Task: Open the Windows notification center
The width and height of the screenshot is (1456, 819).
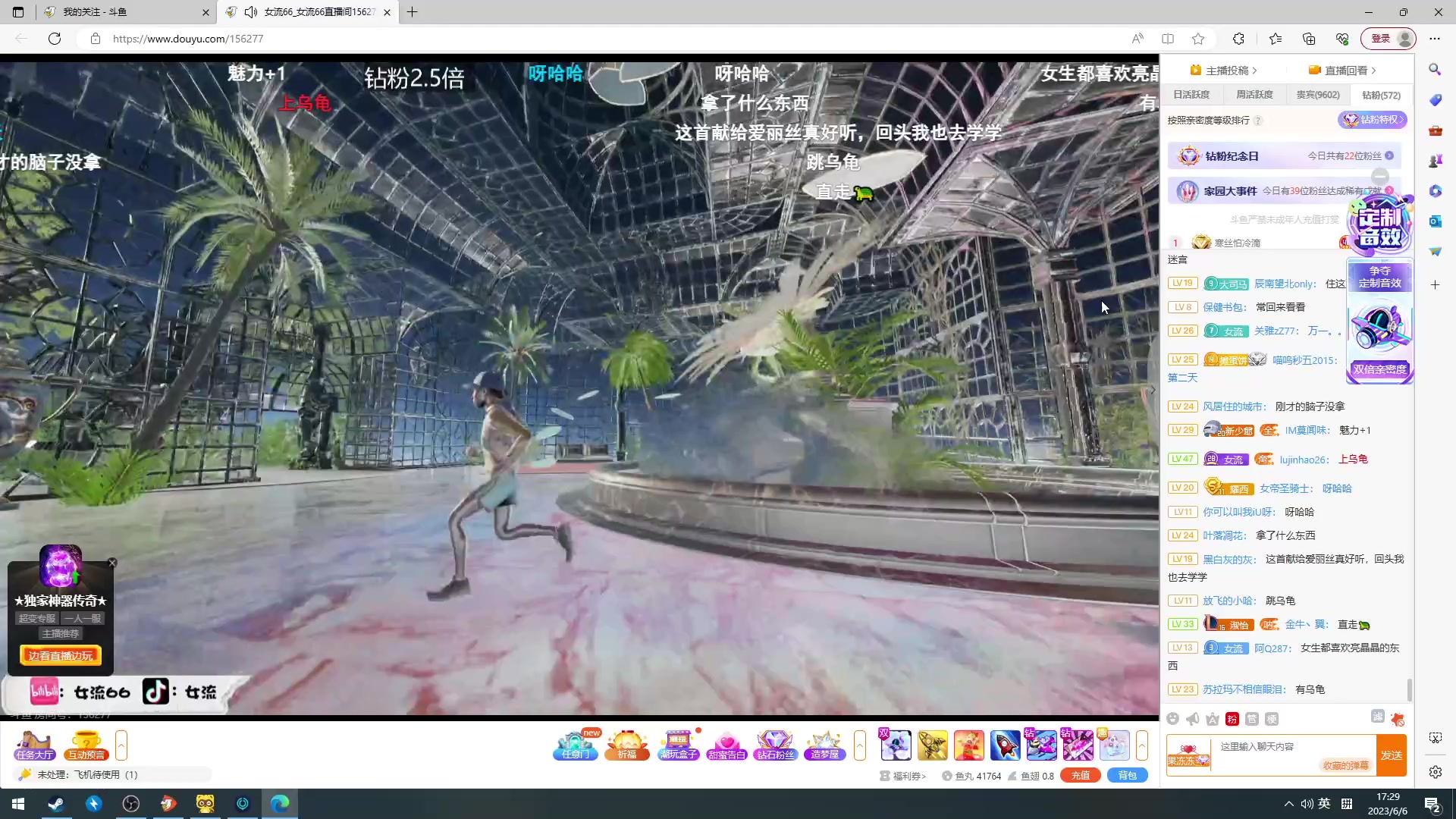Action: pos(1432,805)
